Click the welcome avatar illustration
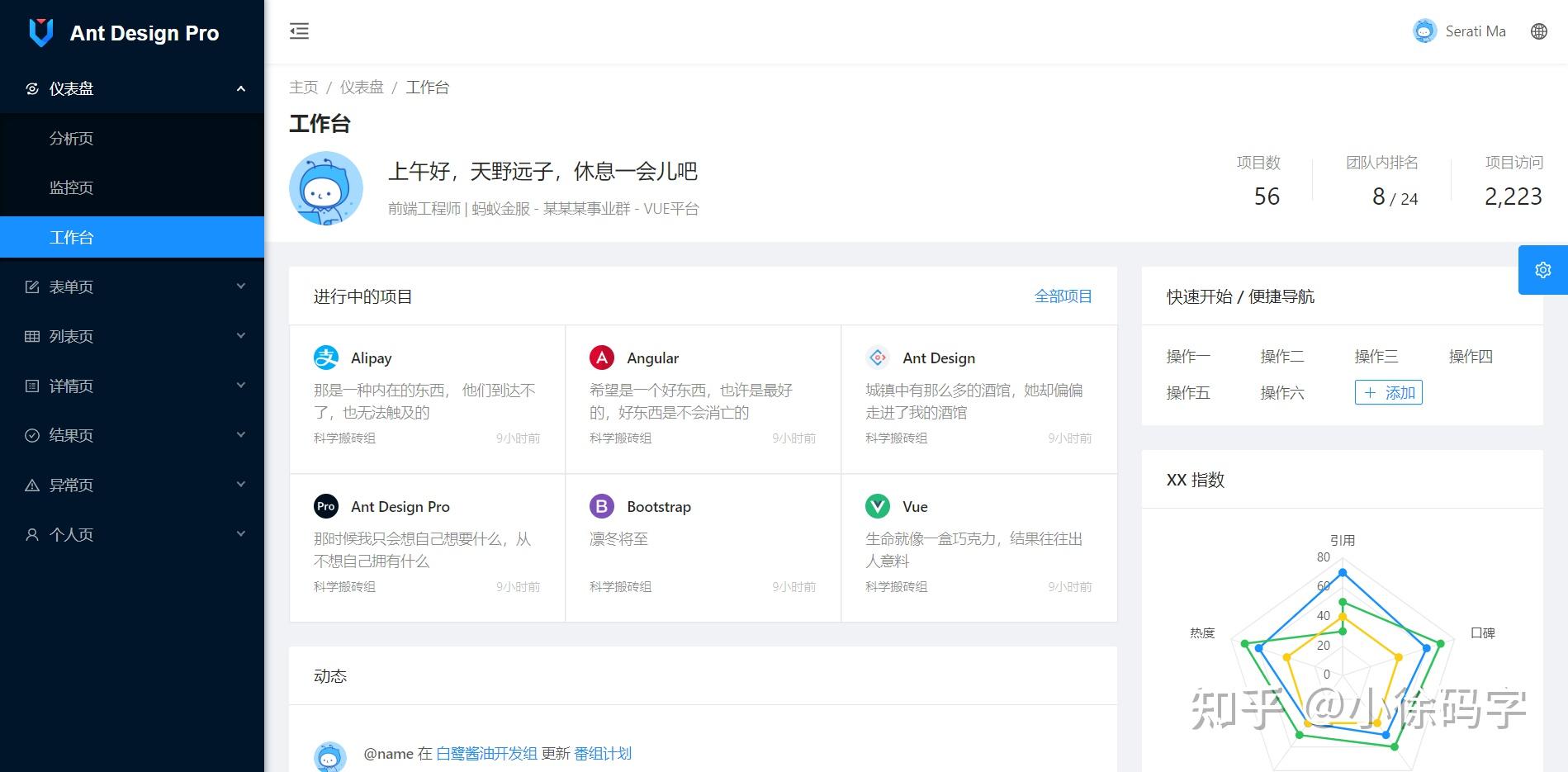Image resolution: width=1568 pixels, height=772 pixels. [326, 187]
